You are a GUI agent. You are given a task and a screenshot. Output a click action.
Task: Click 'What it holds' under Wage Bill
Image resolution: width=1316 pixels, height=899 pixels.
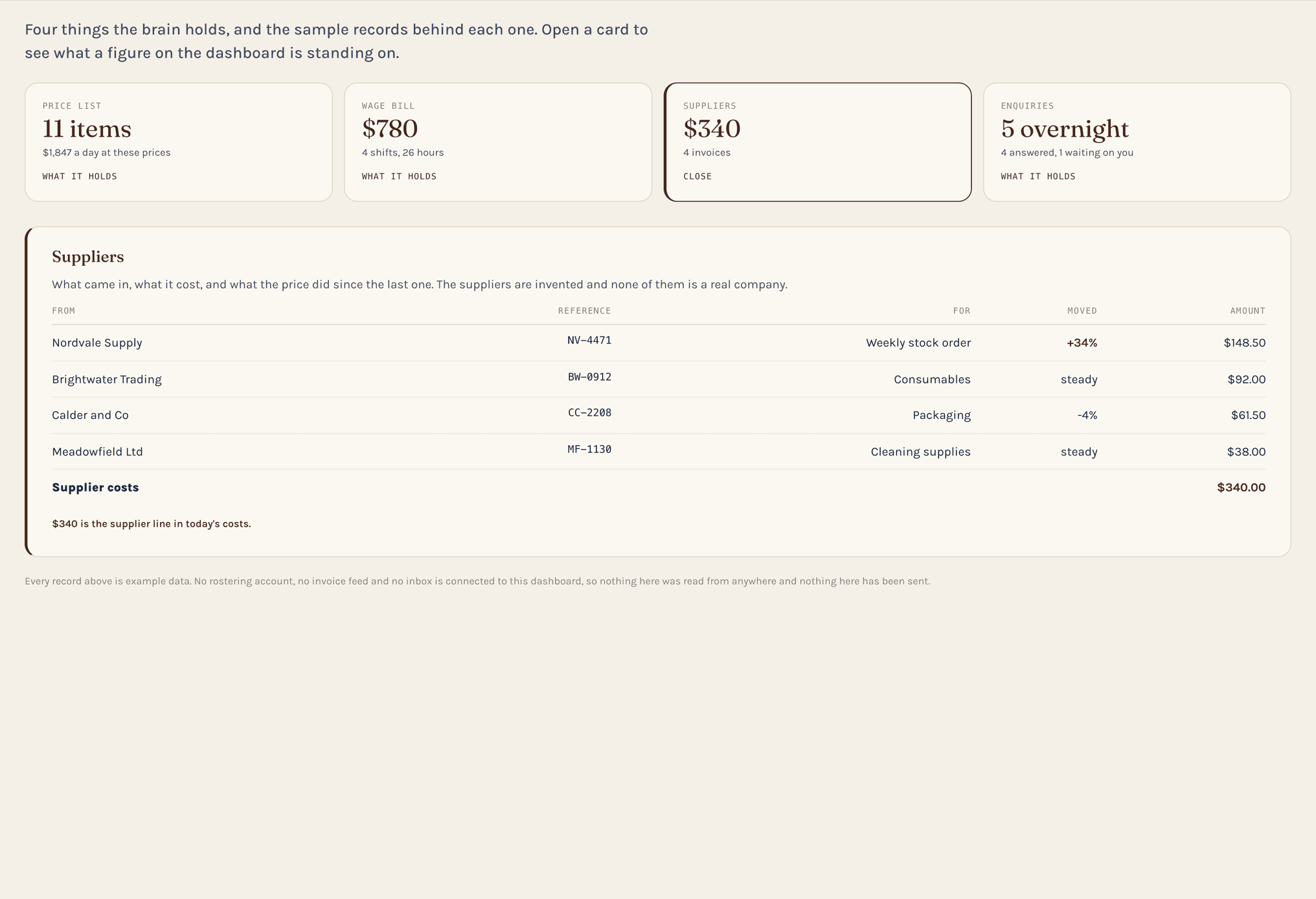coord(399,176)
